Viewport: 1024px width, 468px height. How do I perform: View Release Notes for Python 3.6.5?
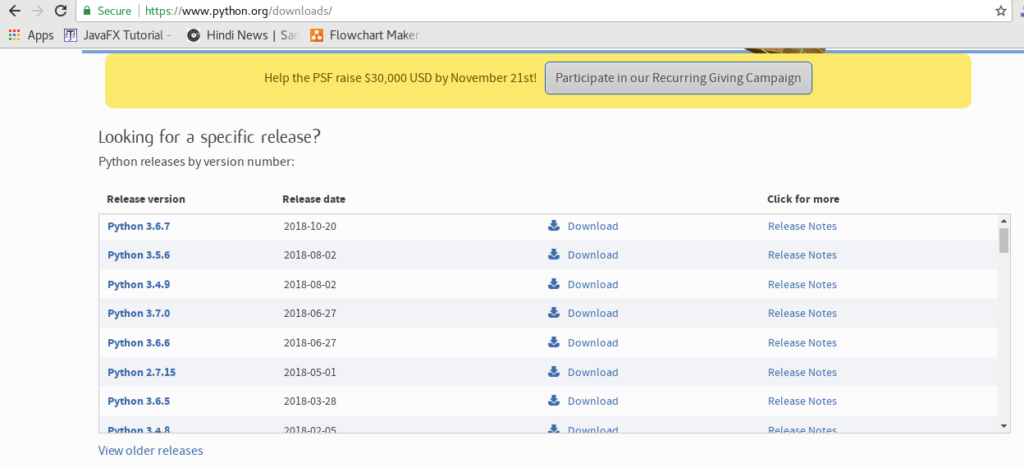tap(802, 401)
